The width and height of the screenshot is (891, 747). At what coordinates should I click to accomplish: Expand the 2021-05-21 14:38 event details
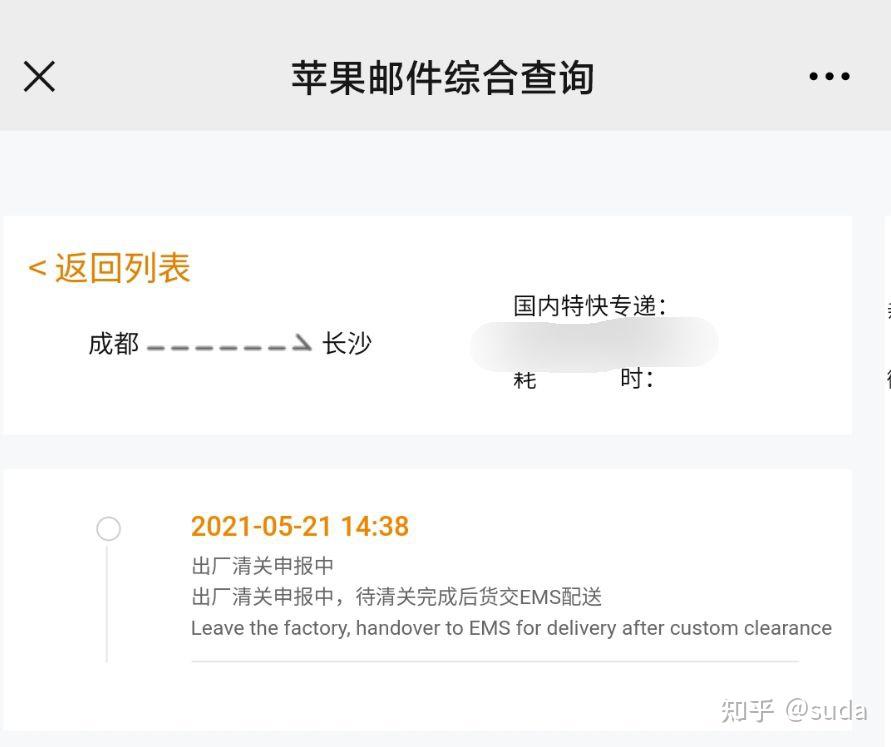pyautogui.click(x=300, y=527)
